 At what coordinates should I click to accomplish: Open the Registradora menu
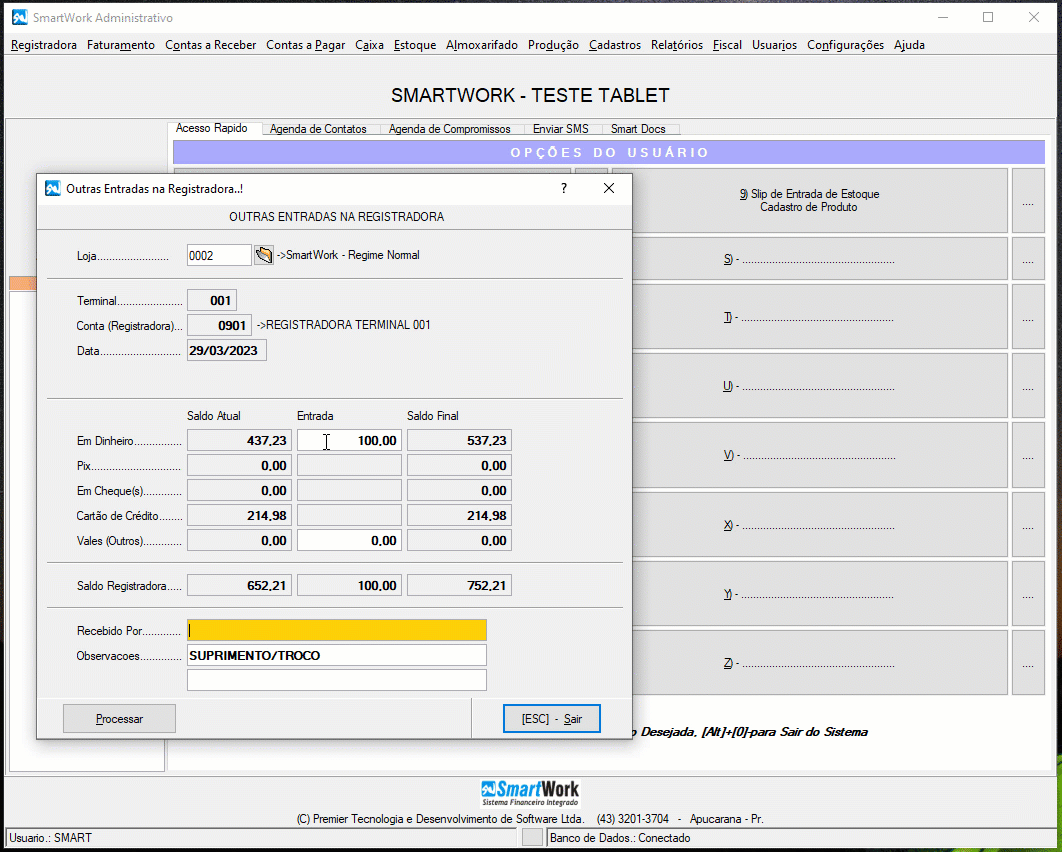point(44,45)
